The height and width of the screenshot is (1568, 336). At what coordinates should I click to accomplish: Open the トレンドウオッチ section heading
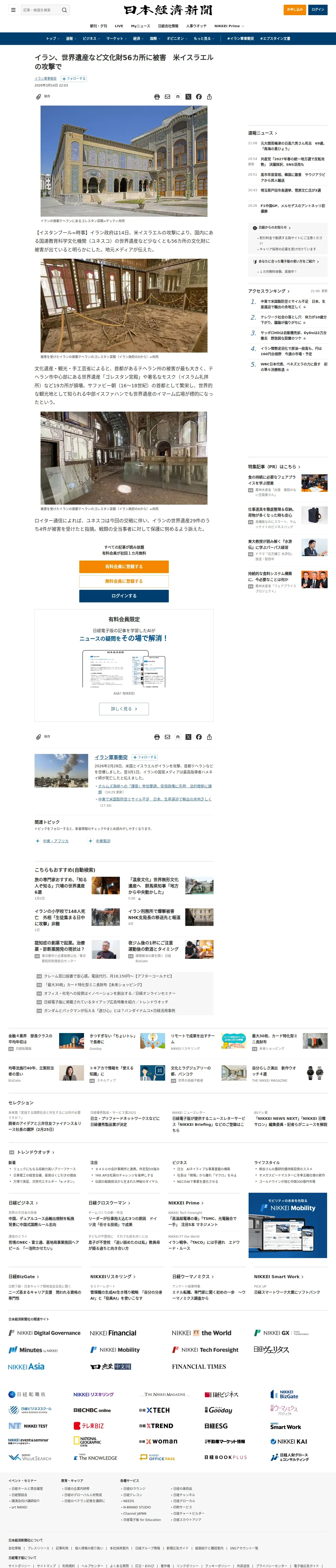point(35,1152)
